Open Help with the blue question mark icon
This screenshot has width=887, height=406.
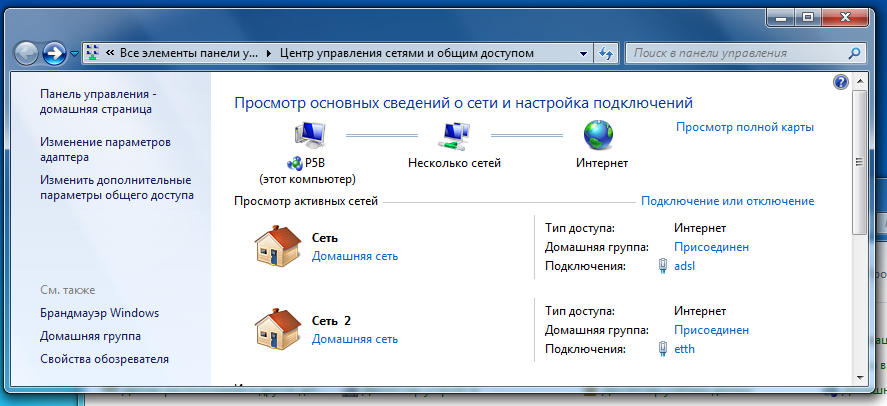(x=841, y=83)
